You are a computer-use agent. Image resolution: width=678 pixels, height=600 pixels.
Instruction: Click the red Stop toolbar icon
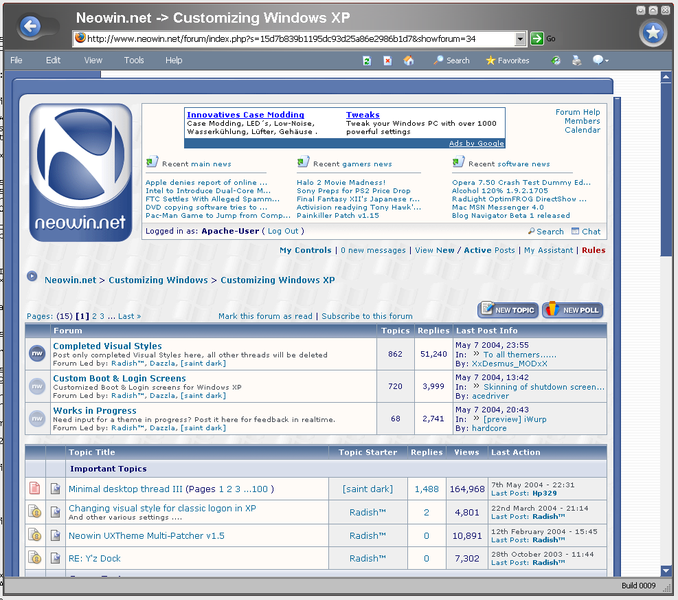click(387, 61)
